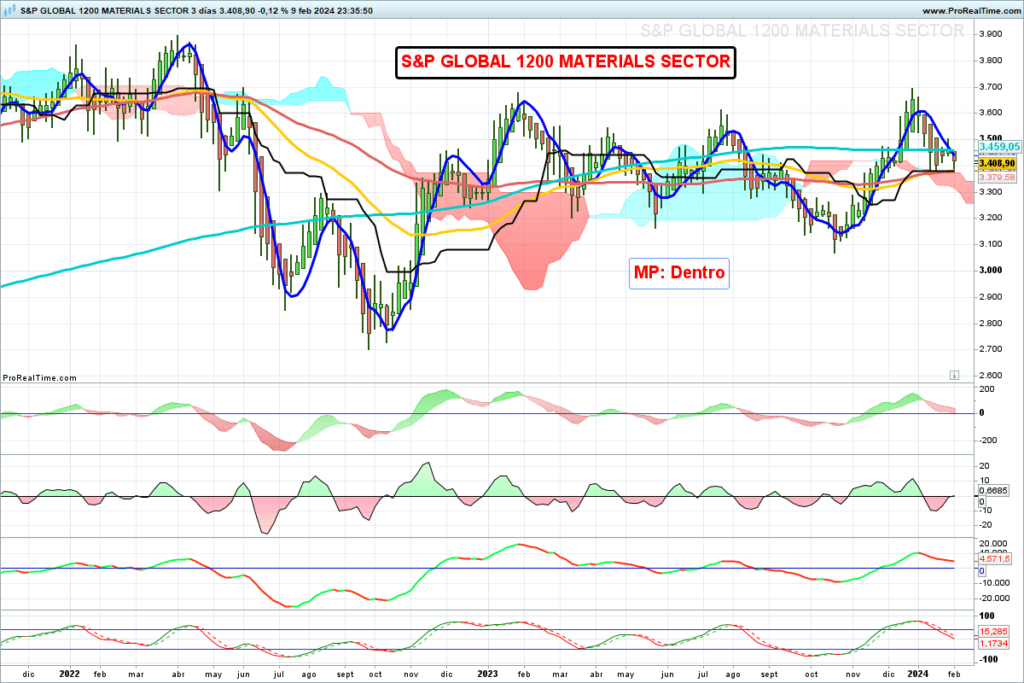This screenshot has height=683, width=1024.
Task: Click the -200 label on first indicator axis
Action: point(988,440)
